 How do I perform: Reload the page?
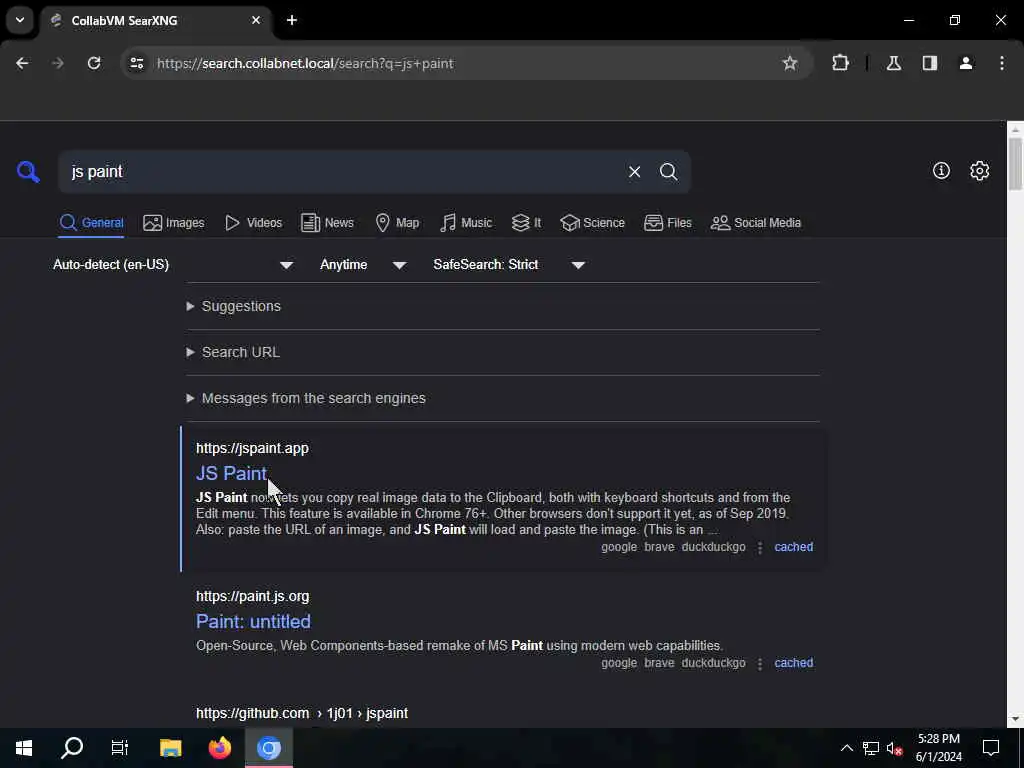coord(94,63)
